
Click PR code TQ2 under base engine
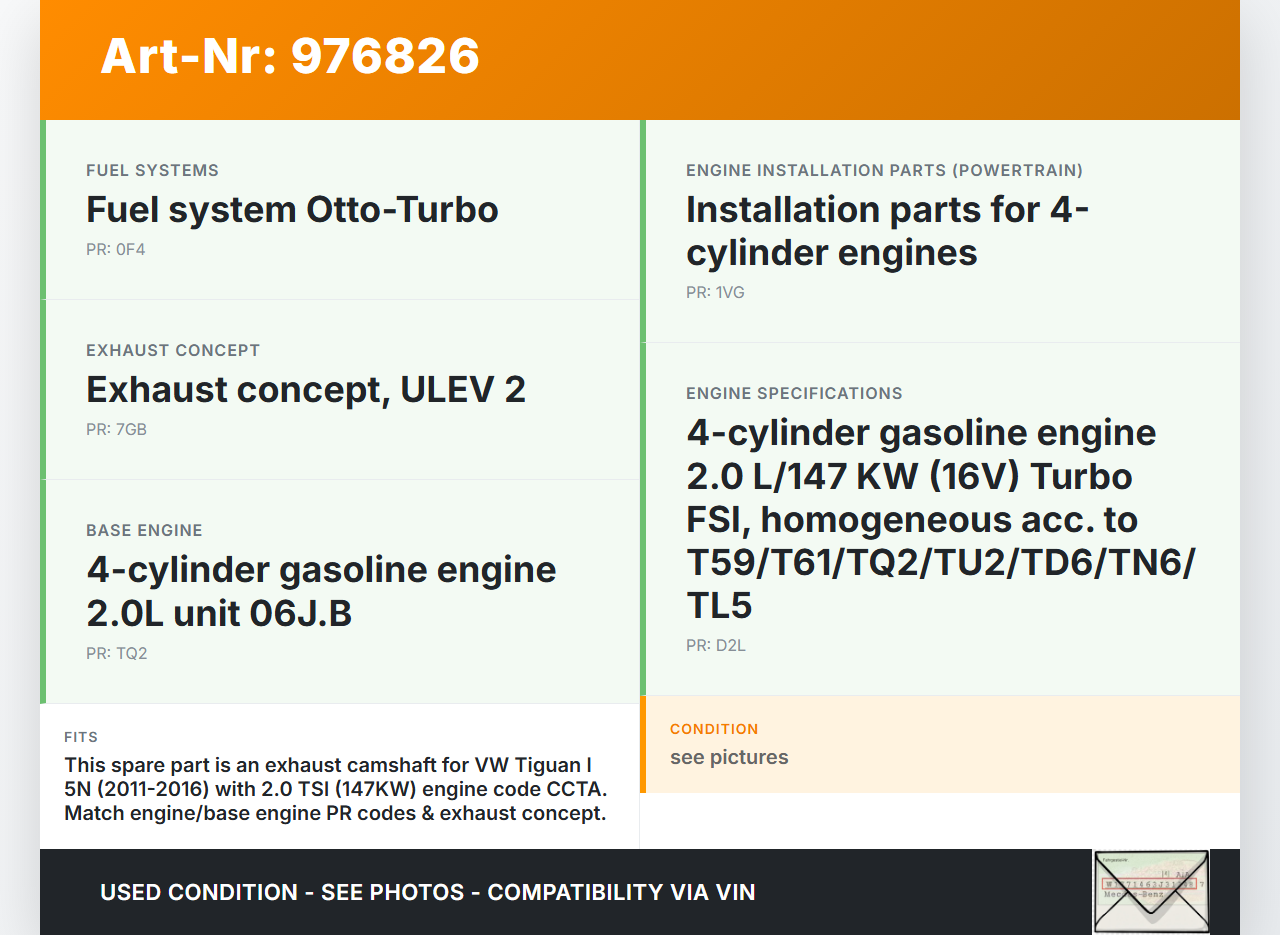[x=117, y=653]
